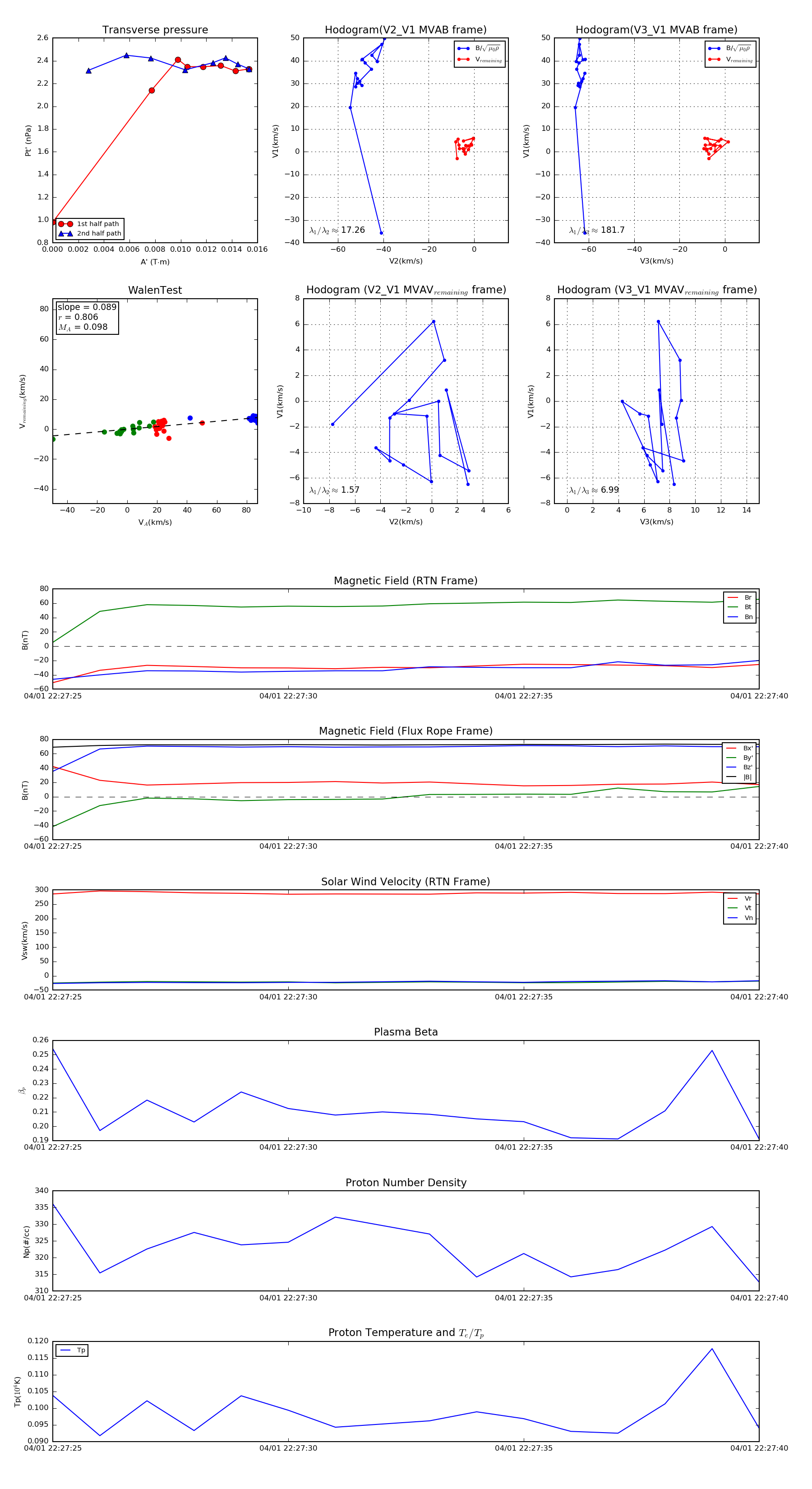Click '2nd half path' legend entry
812x1489 pixels.
point(90,234)
